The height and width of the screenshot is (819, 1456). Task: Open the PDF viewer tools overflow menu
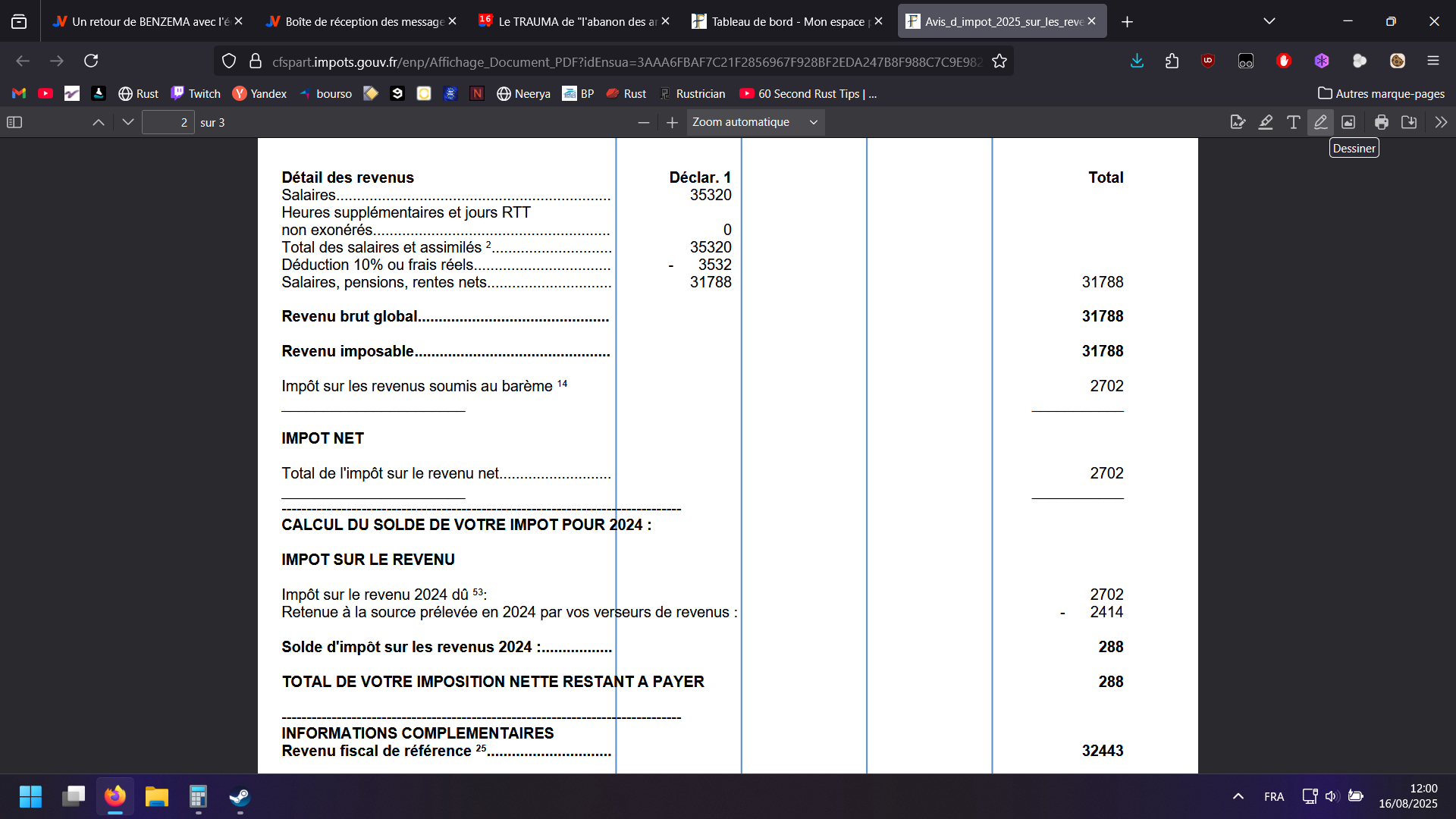(x=1441, y=122)
